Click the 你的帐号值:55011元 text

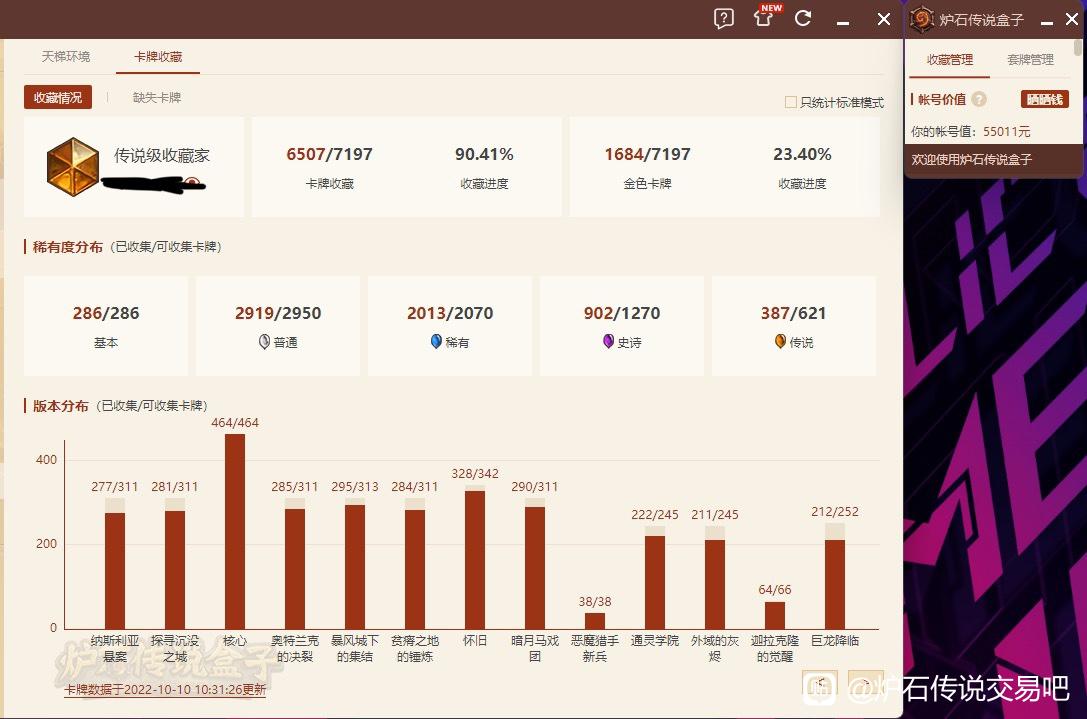971,132
